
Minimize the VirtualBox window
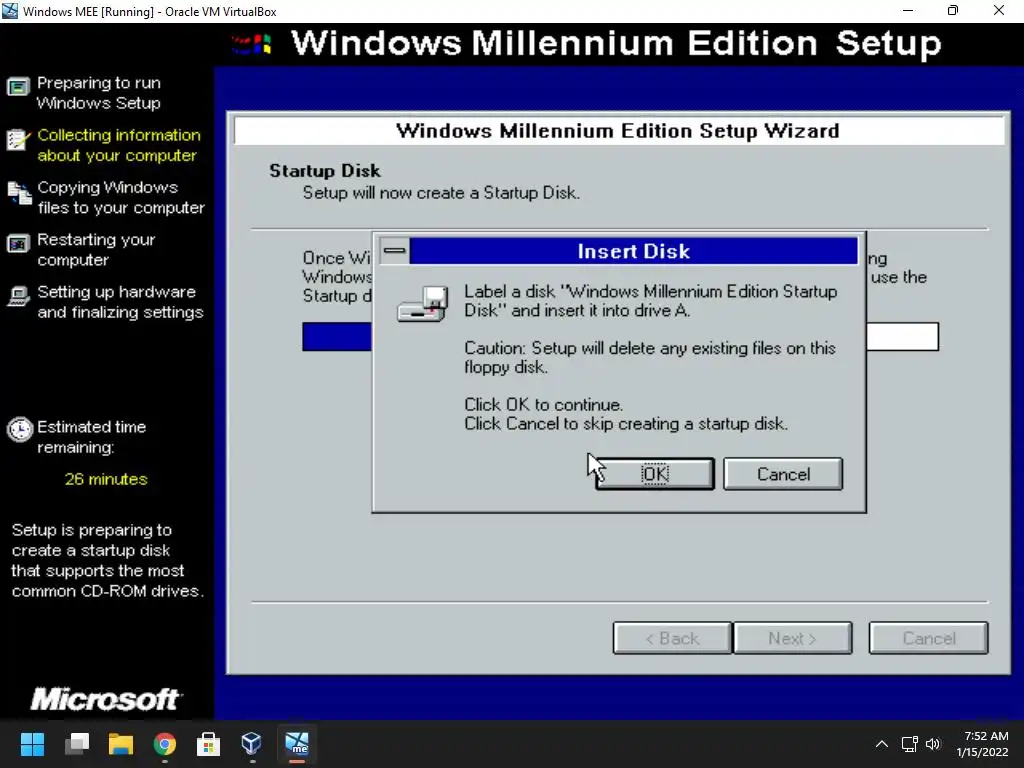point(908,11)
